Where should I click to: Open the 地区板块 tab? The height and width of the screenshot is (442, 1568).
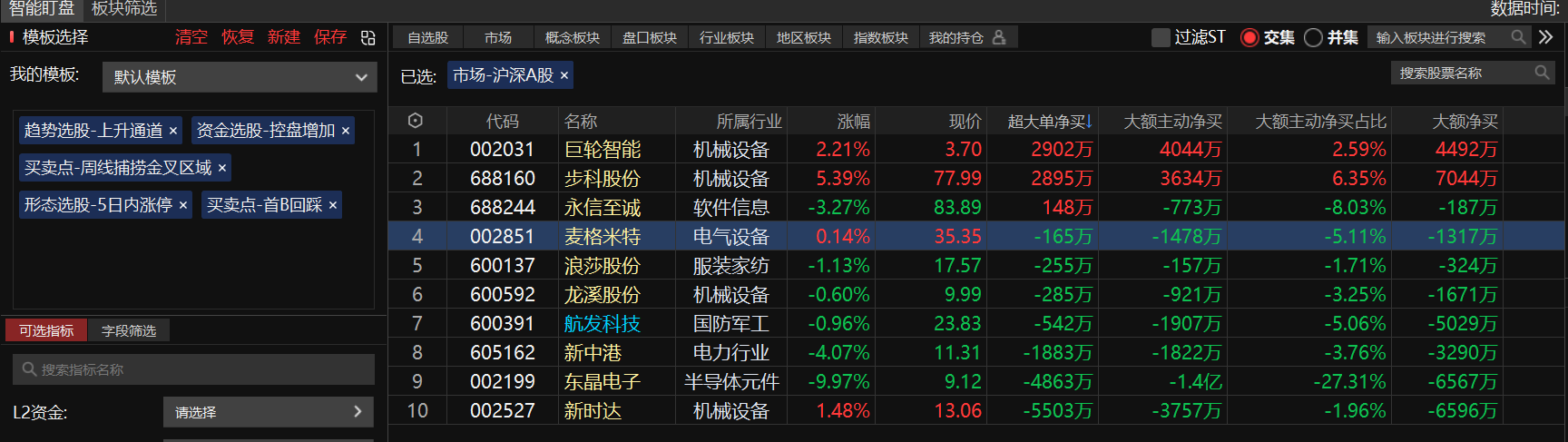click(x=804, y=37)
